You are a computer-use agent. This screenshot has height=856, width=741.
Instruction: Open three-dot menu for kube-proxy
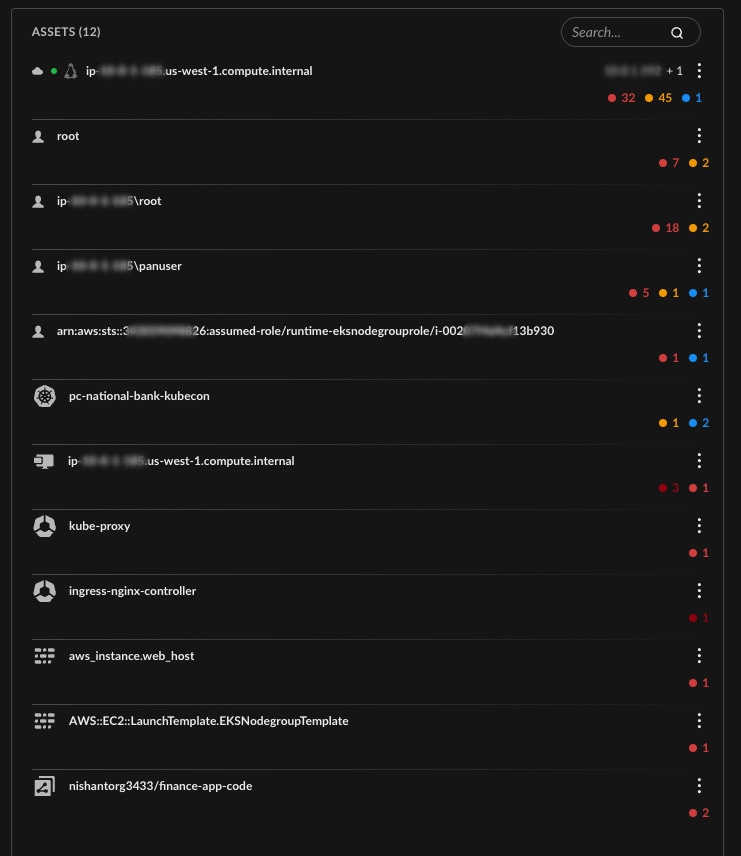click(699, 526)
